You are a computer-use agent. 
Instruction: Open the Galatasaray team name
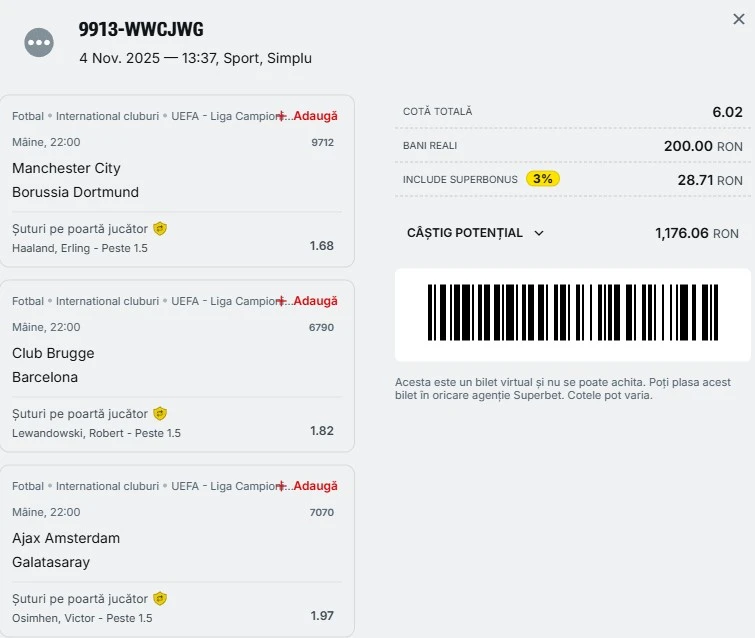[x=51, y=562]
